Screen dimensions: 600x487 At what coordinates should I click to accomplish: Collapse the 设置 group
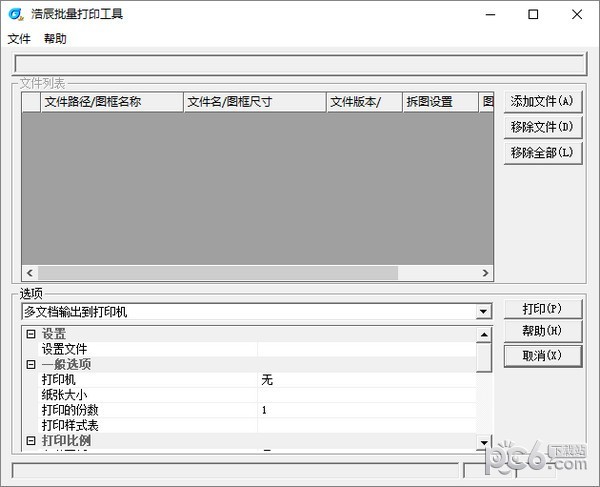(x=31, y=334)
